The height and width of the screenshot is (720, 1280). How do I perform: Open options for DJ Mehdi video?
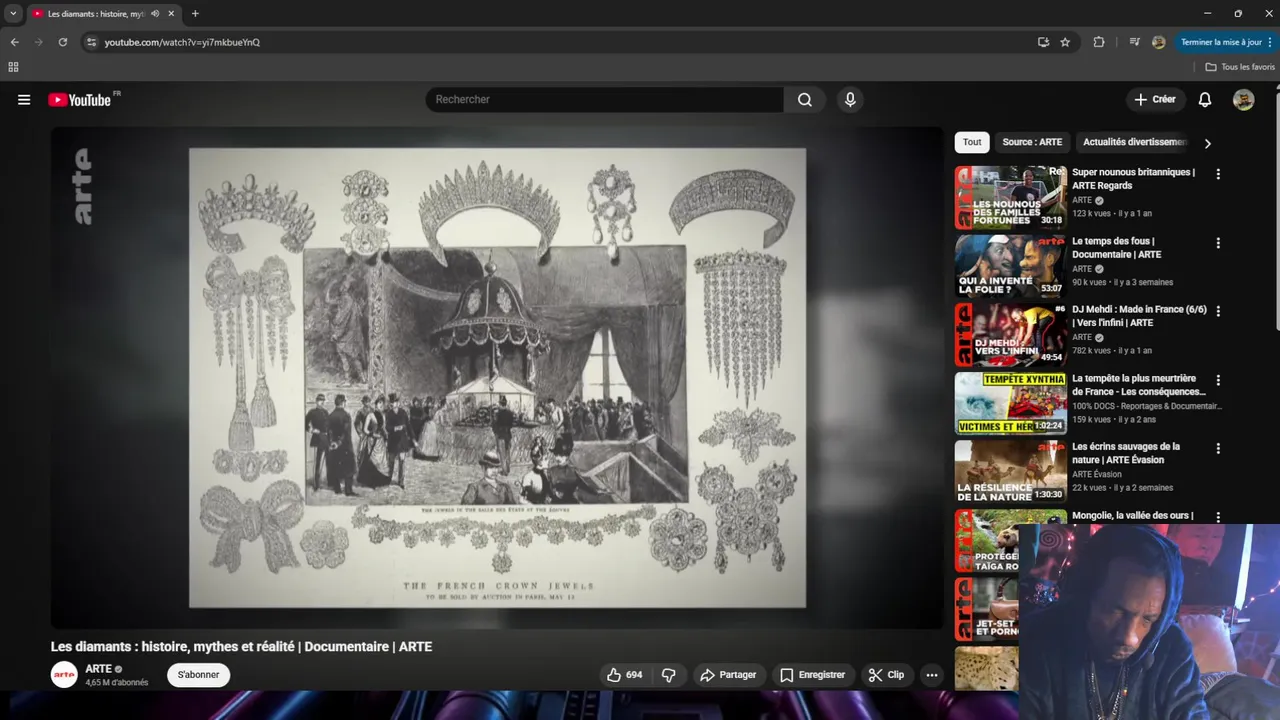[1218, 311]
